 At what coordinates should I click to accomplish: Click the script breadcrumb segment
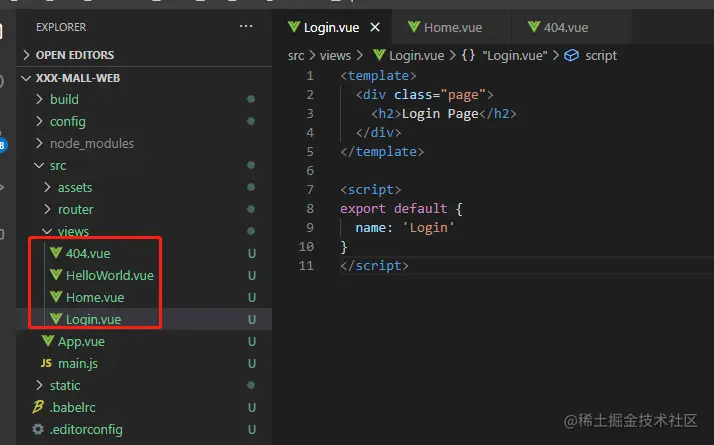[x=601, y=56]
